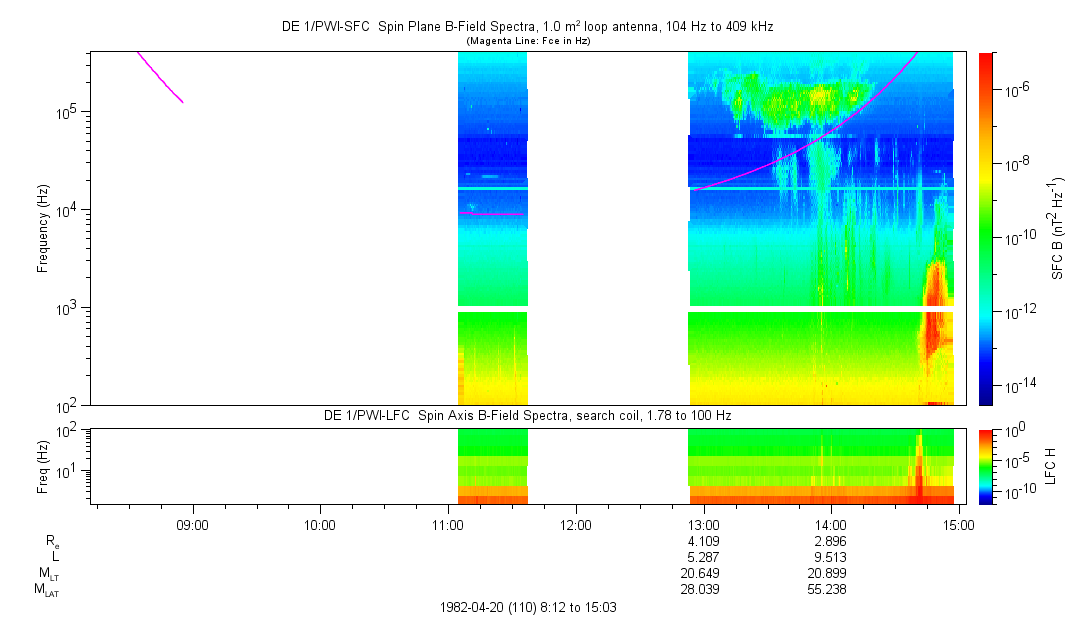Click the Re value 4.109
Viewport: 1083px width, 620px height.
point(703,541)
